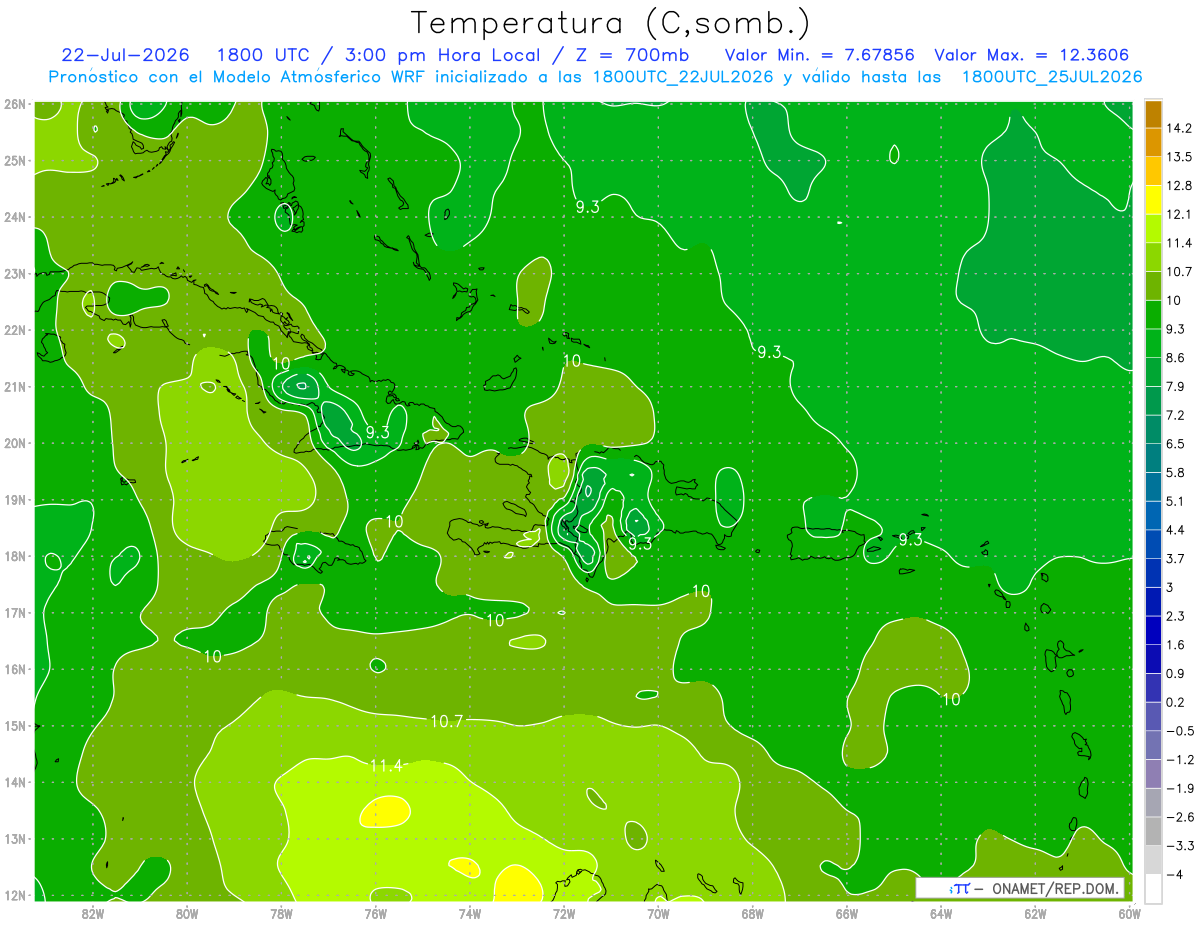This screenshot has width=1200, height=927.
Task: Click the "10.7" contour label on the map
Action: (x=446, y=721)
